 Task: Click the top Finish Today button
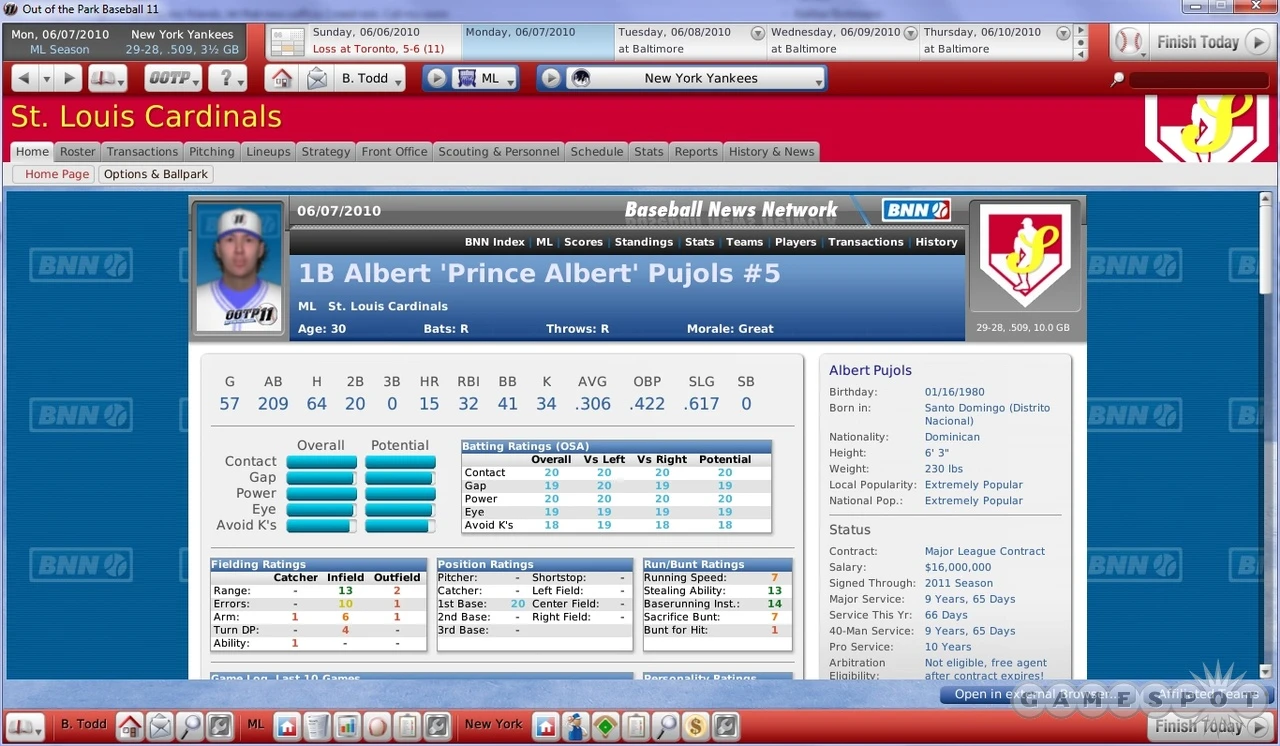[1212, 42]
